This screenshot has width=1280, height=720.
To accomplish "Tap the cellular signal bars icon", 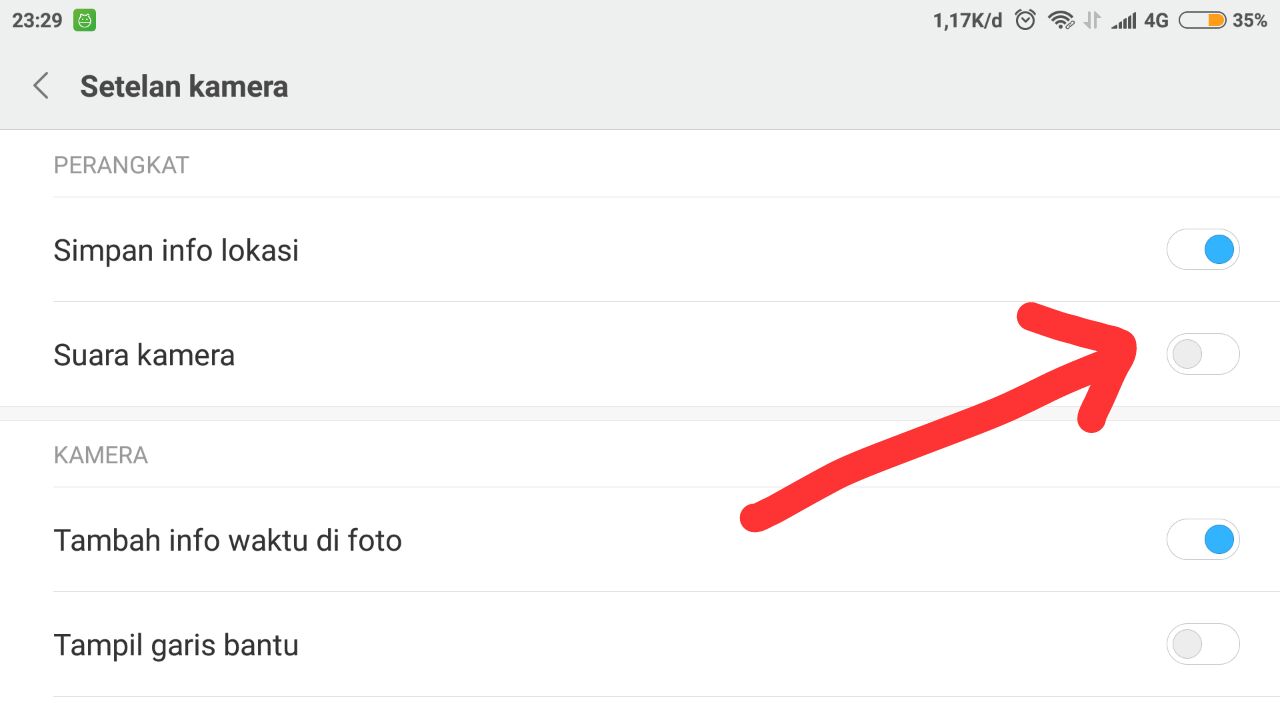I will [x=1124, y=20].
